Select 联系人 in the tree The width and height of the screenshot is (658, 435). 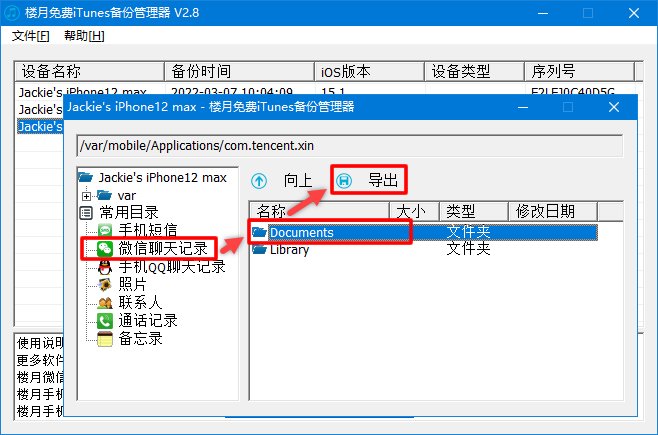point(140,303)
